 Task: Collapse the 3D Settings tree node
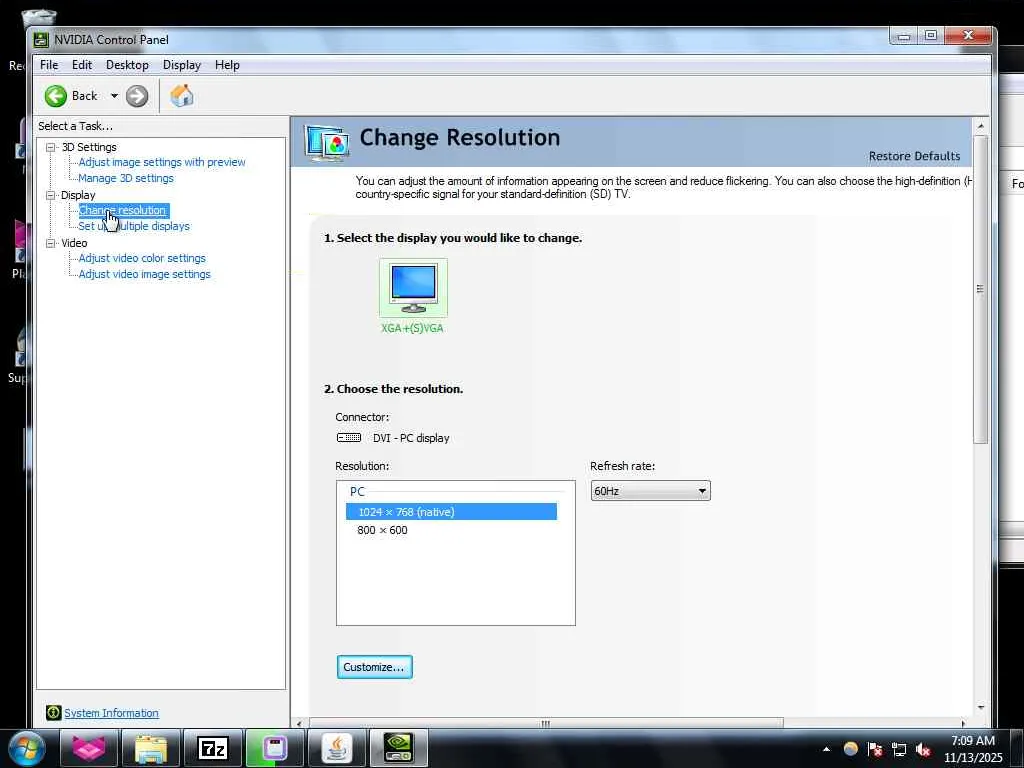50,147
